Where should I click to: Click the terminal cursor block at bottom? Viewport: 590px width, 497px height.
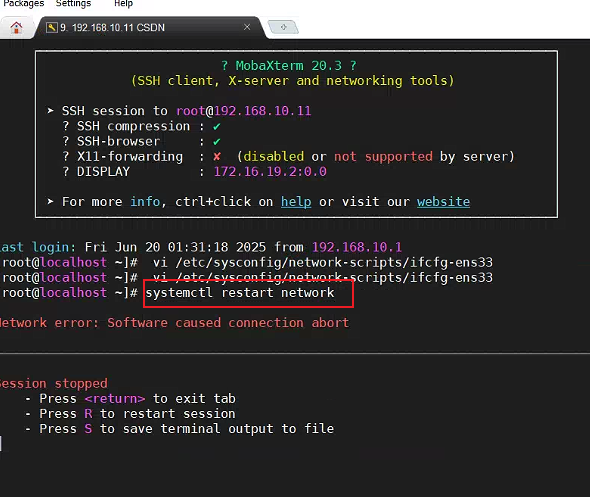click(x=1, y=444)
